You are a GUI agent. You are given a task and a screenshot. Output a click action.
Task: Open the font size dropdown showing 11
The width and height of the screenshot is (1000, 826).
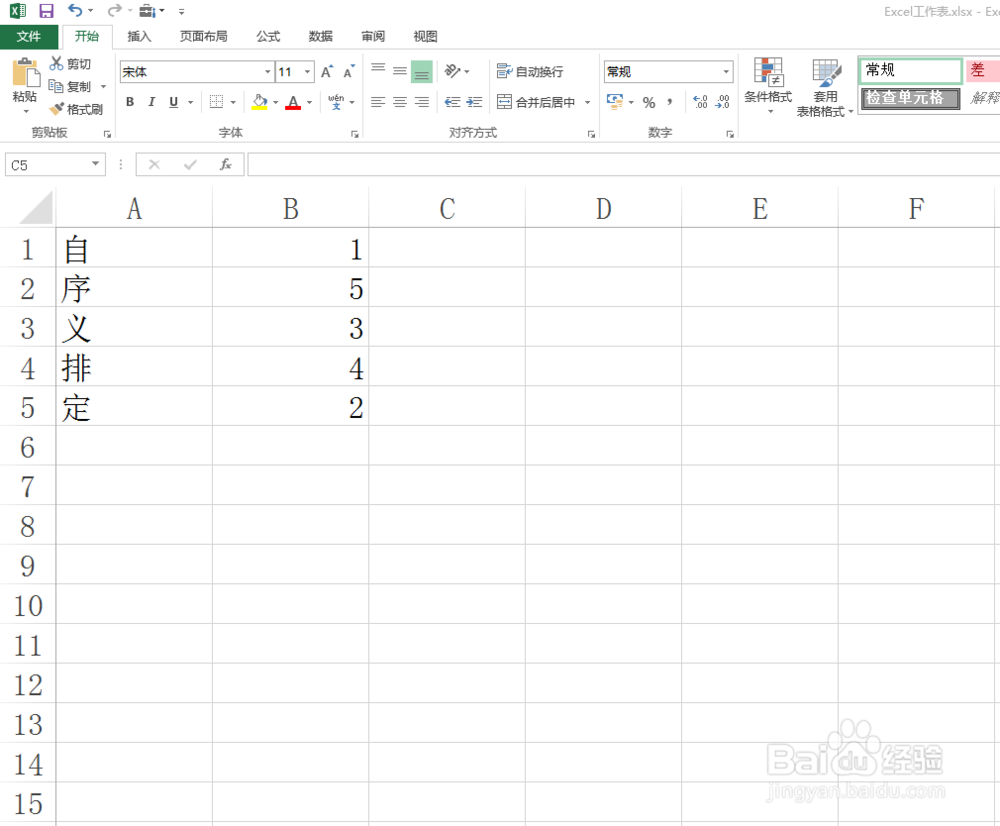point(307,71)
